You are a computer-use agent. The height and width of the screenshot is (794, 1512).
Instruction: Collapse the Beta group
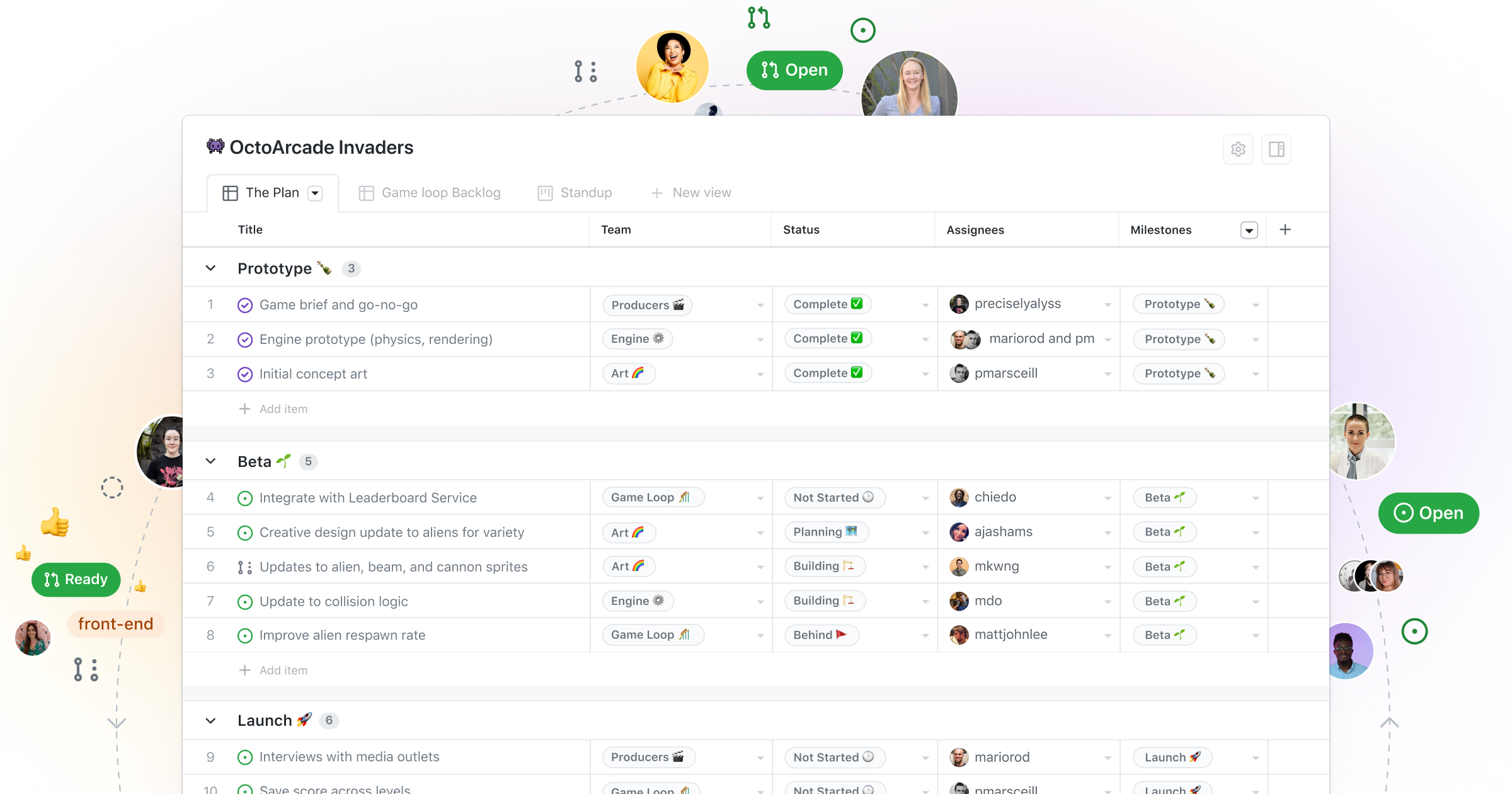pyautogui.click(x=211, y=461)
